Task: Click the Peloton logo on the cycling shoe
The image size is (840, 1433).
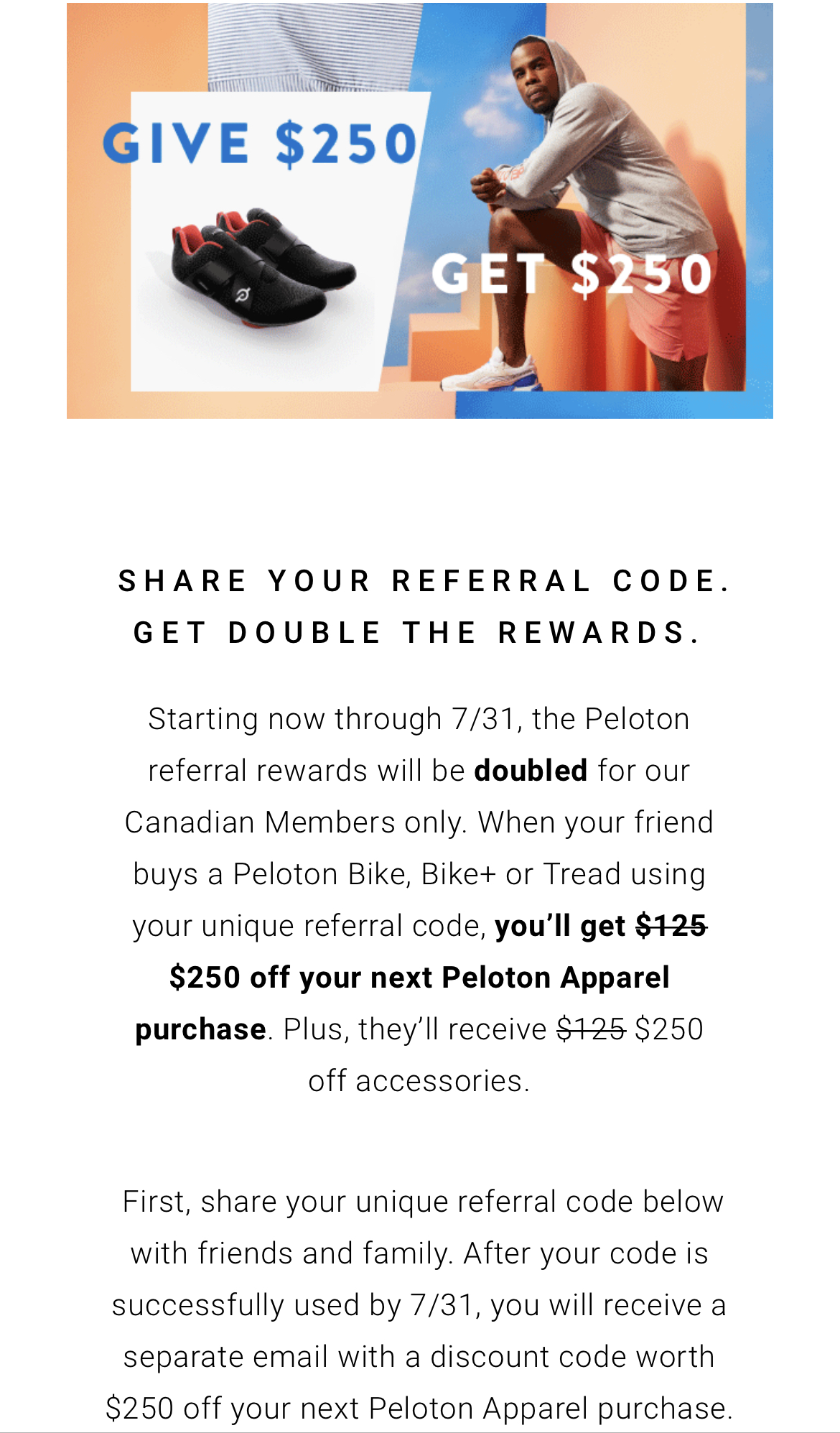Action: pos(243,295)
